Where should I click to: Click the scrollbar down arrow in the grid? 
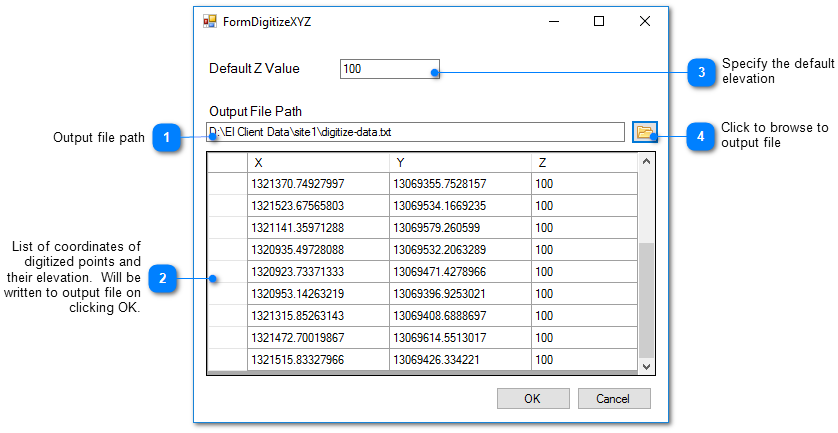(645, 366)
